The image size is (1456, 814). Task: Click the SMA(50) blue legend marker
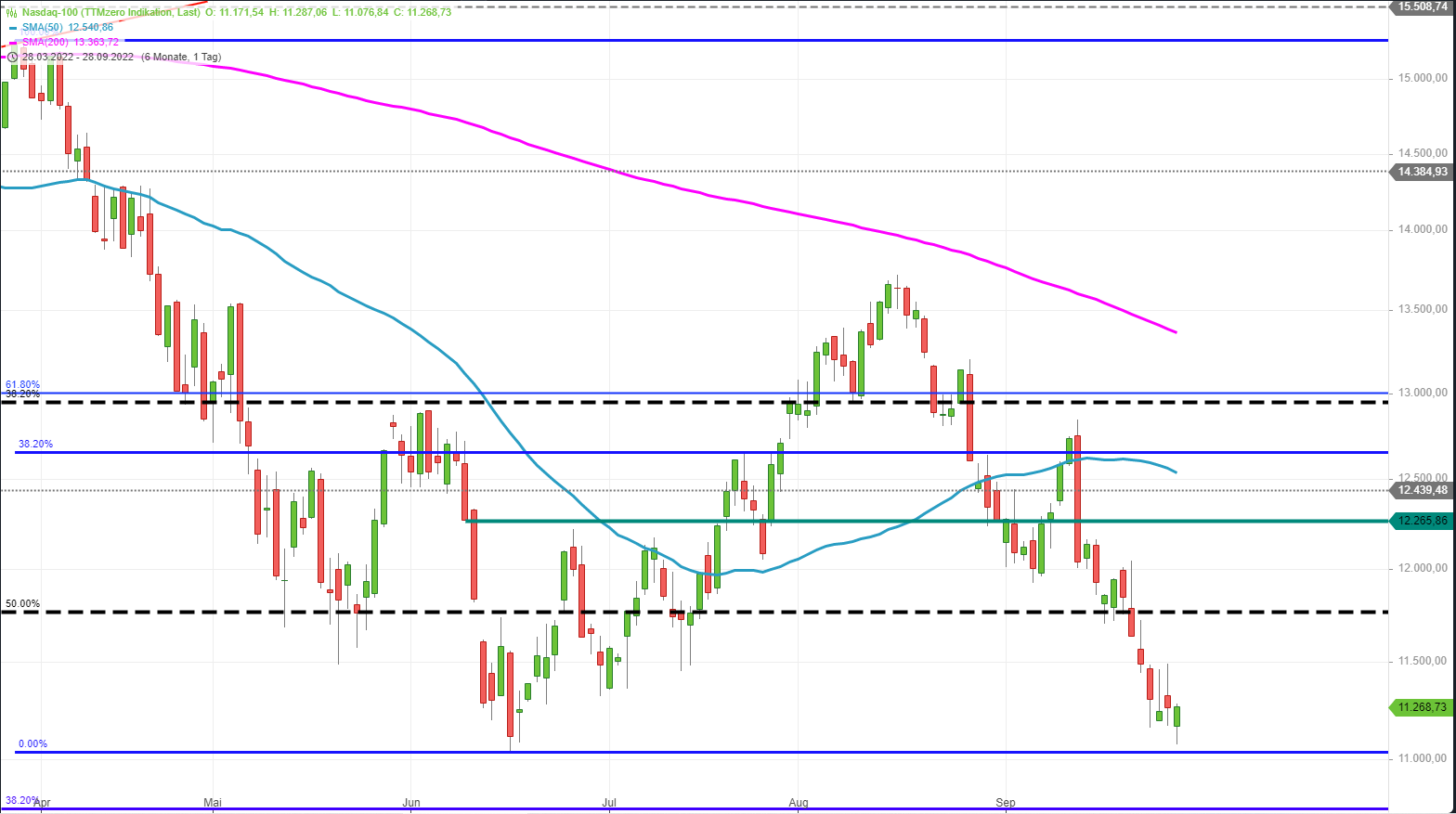tap(12, 27)
